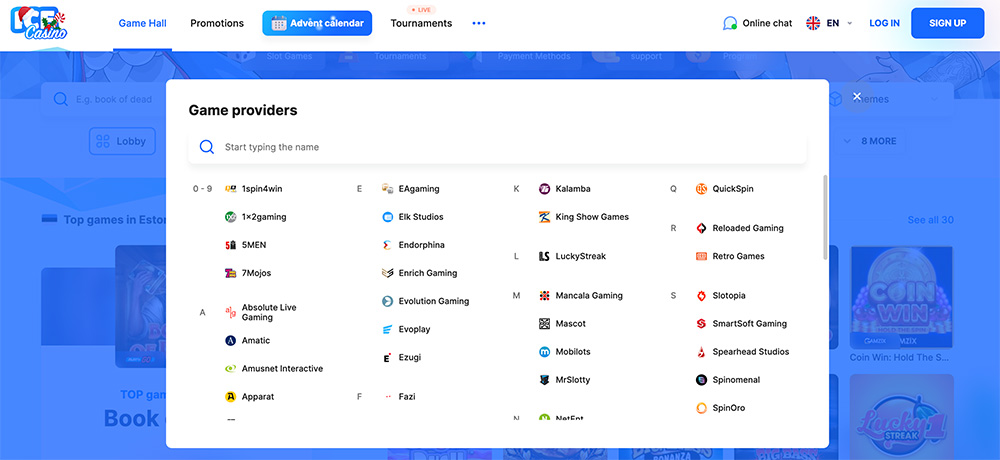Click the Mascot provider logo

click(544, 324)
